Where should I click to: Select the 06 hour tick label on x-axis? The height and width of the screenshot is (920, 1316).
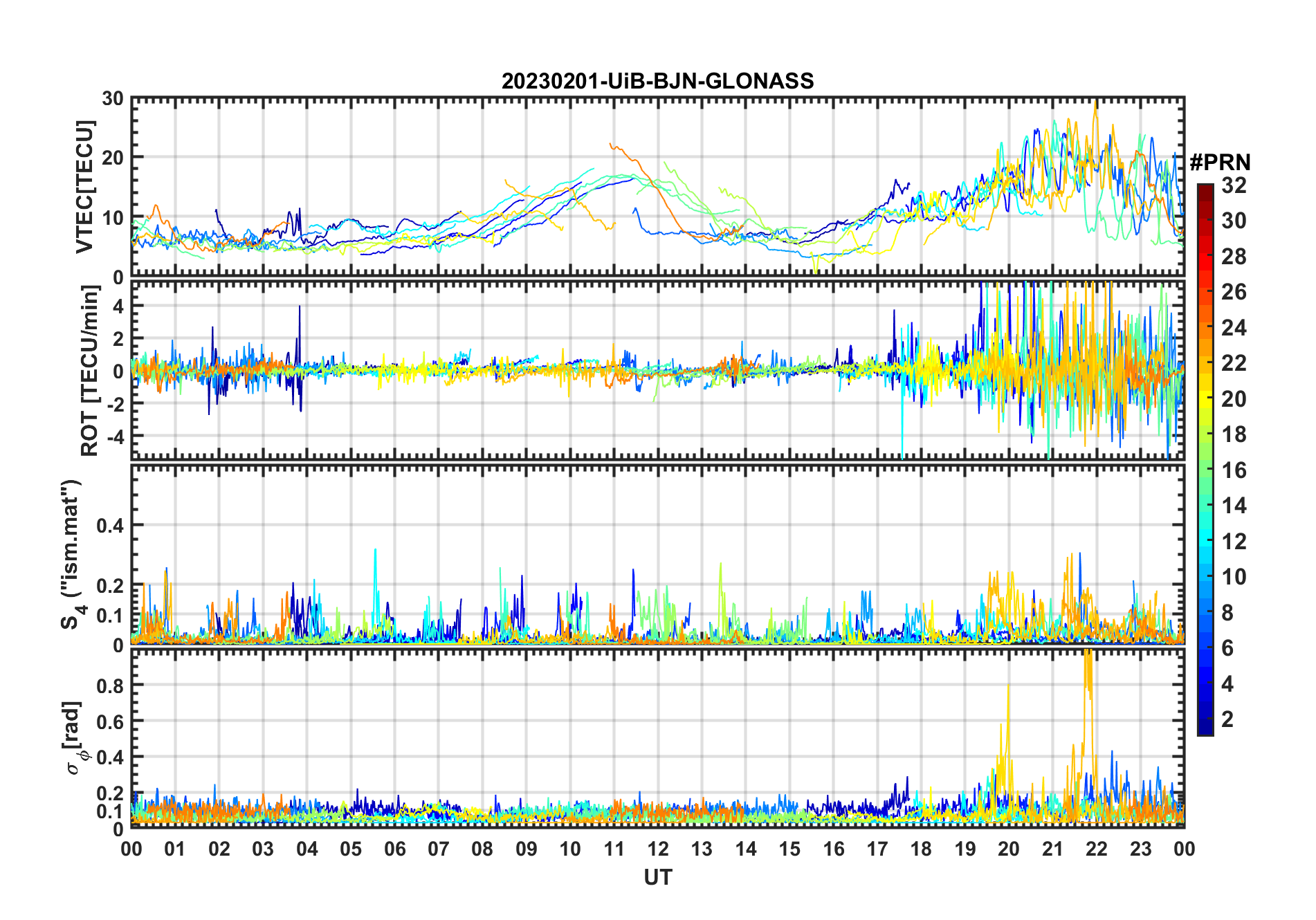[394, 849]
